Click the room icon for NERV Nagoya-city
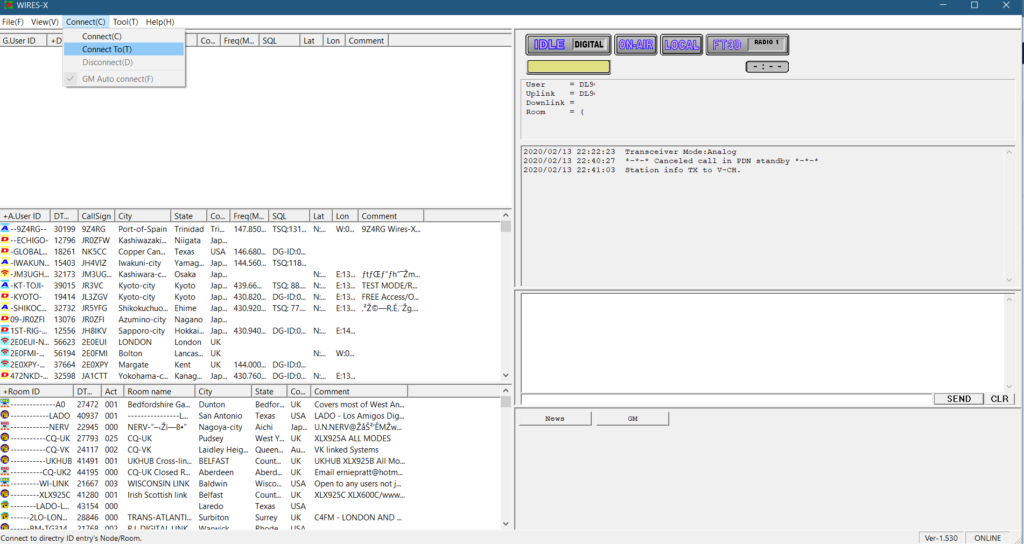 click(x=5, y=427)
